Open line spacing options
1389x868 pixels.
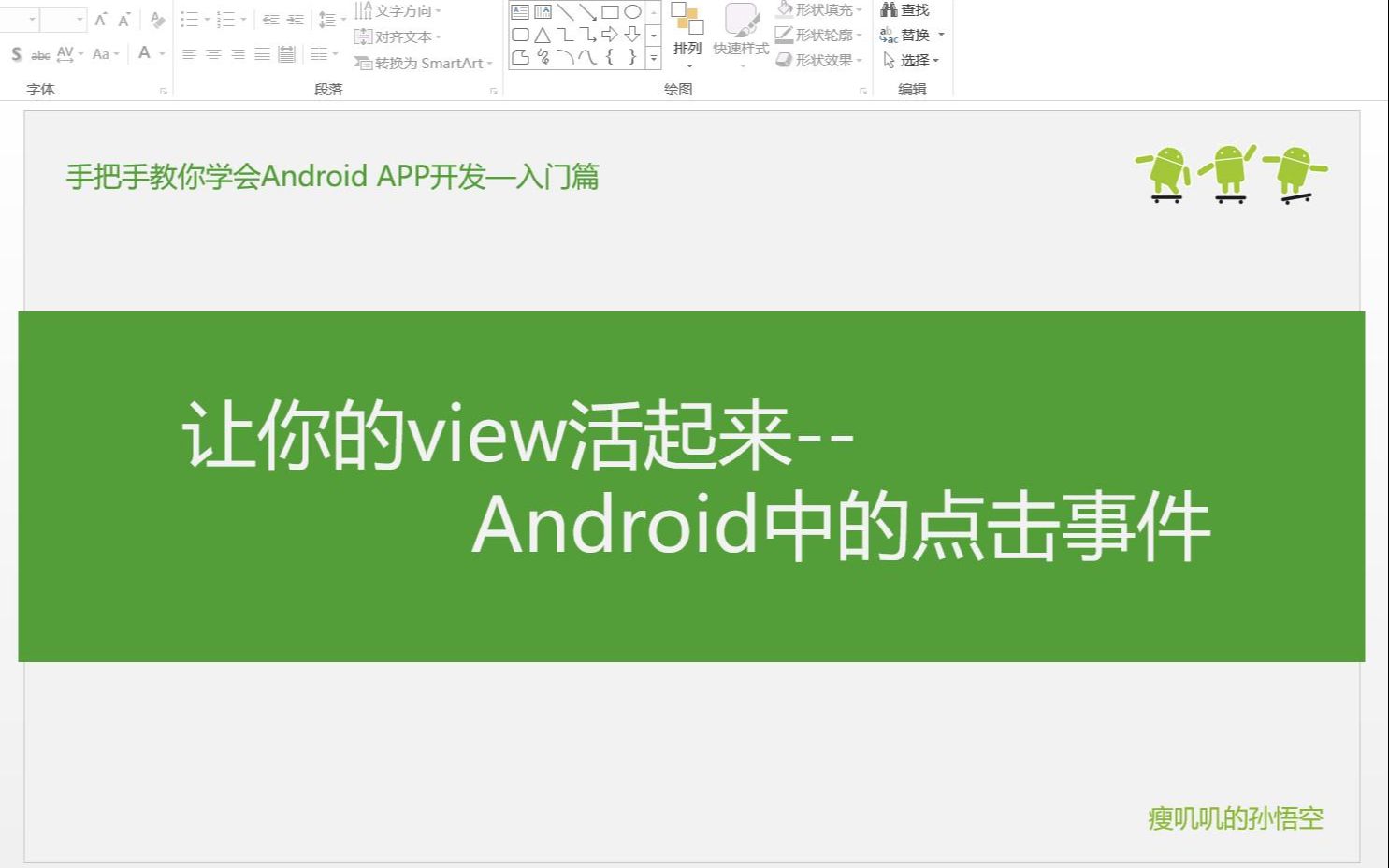click(331, 20)
